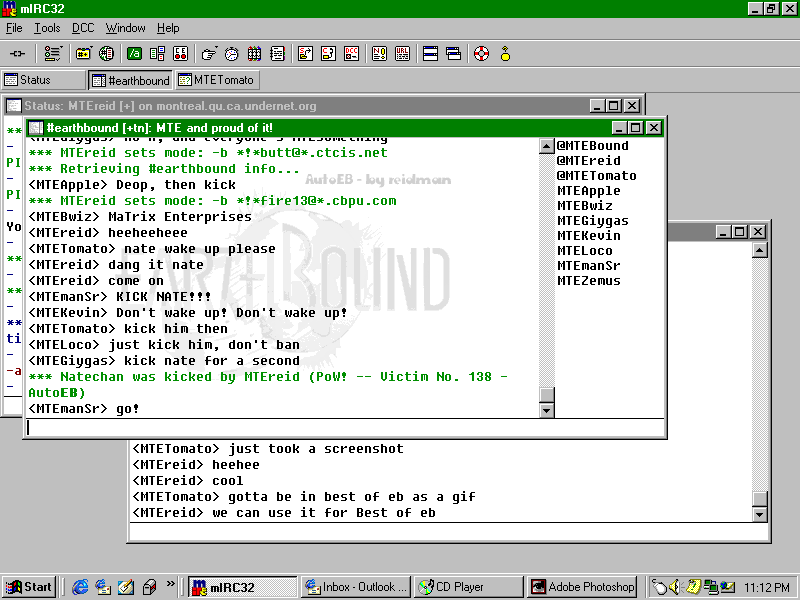Select @MTEreid in the nick list
Viewport: 800px width, 600px height.
coord(588,161)
